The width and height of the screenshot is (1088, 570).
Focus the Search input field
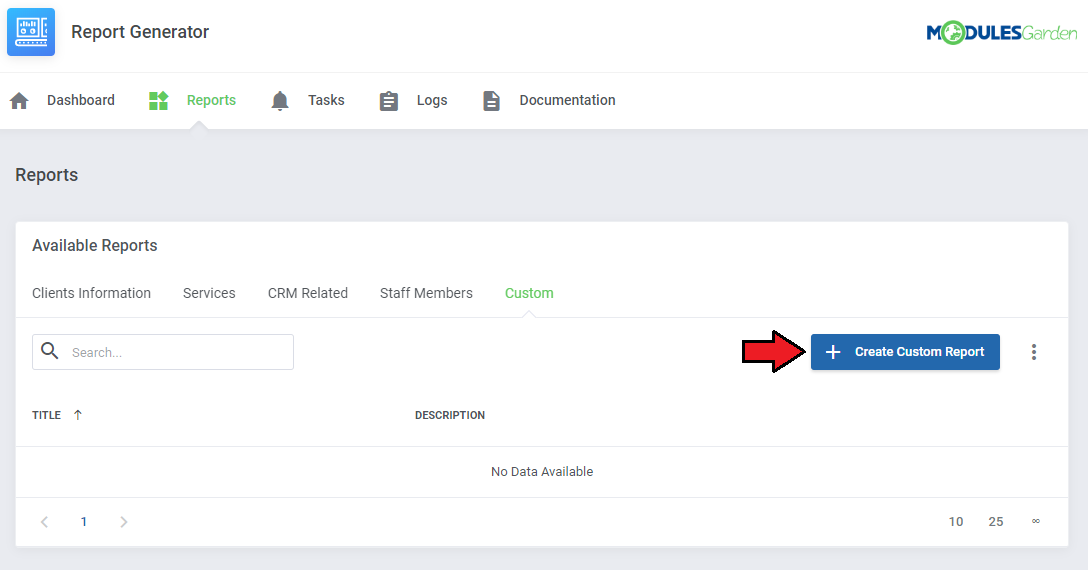click(163, 352)
